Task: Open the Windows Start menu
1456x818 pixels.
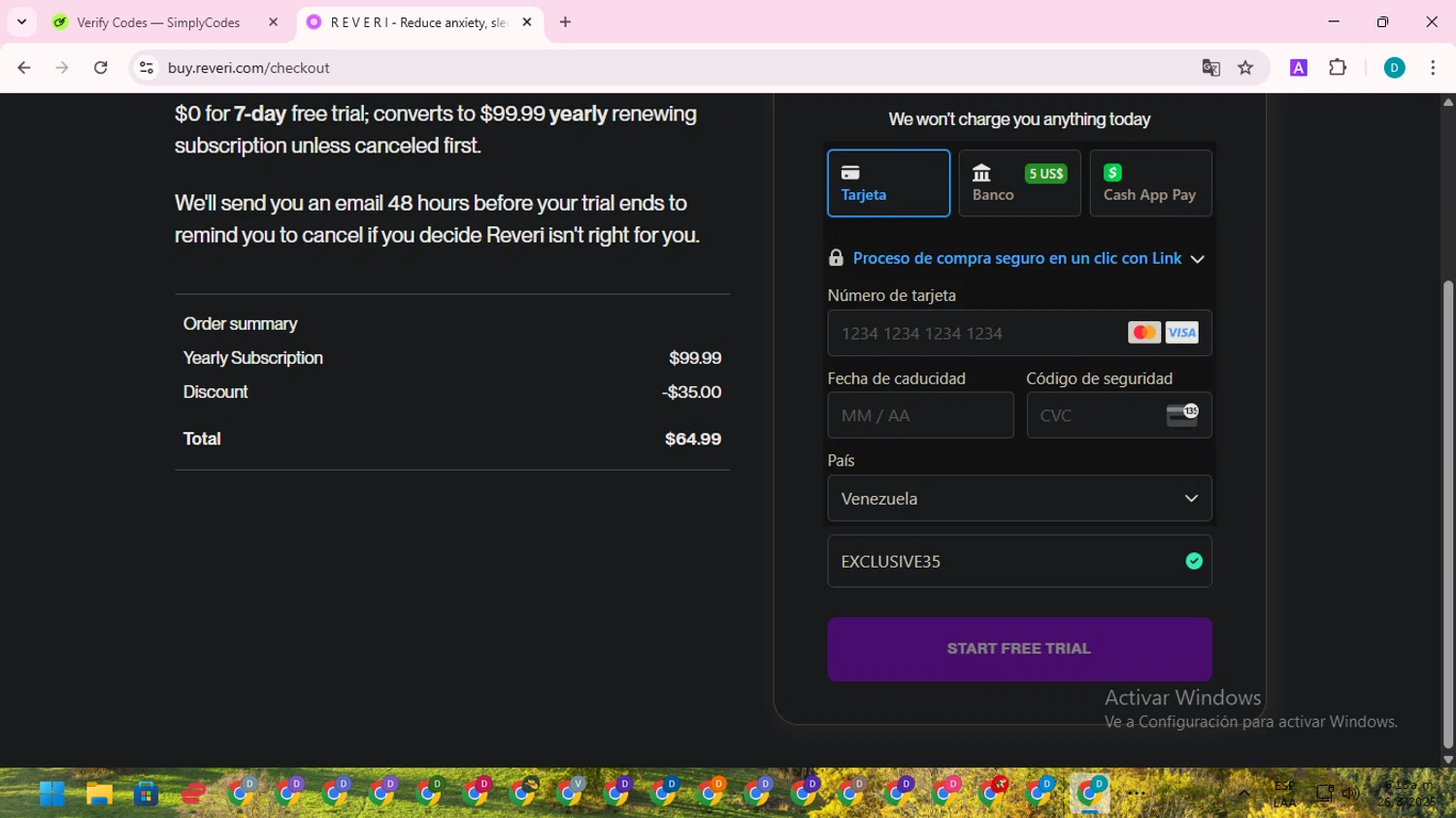Action: tap(52, 794)
